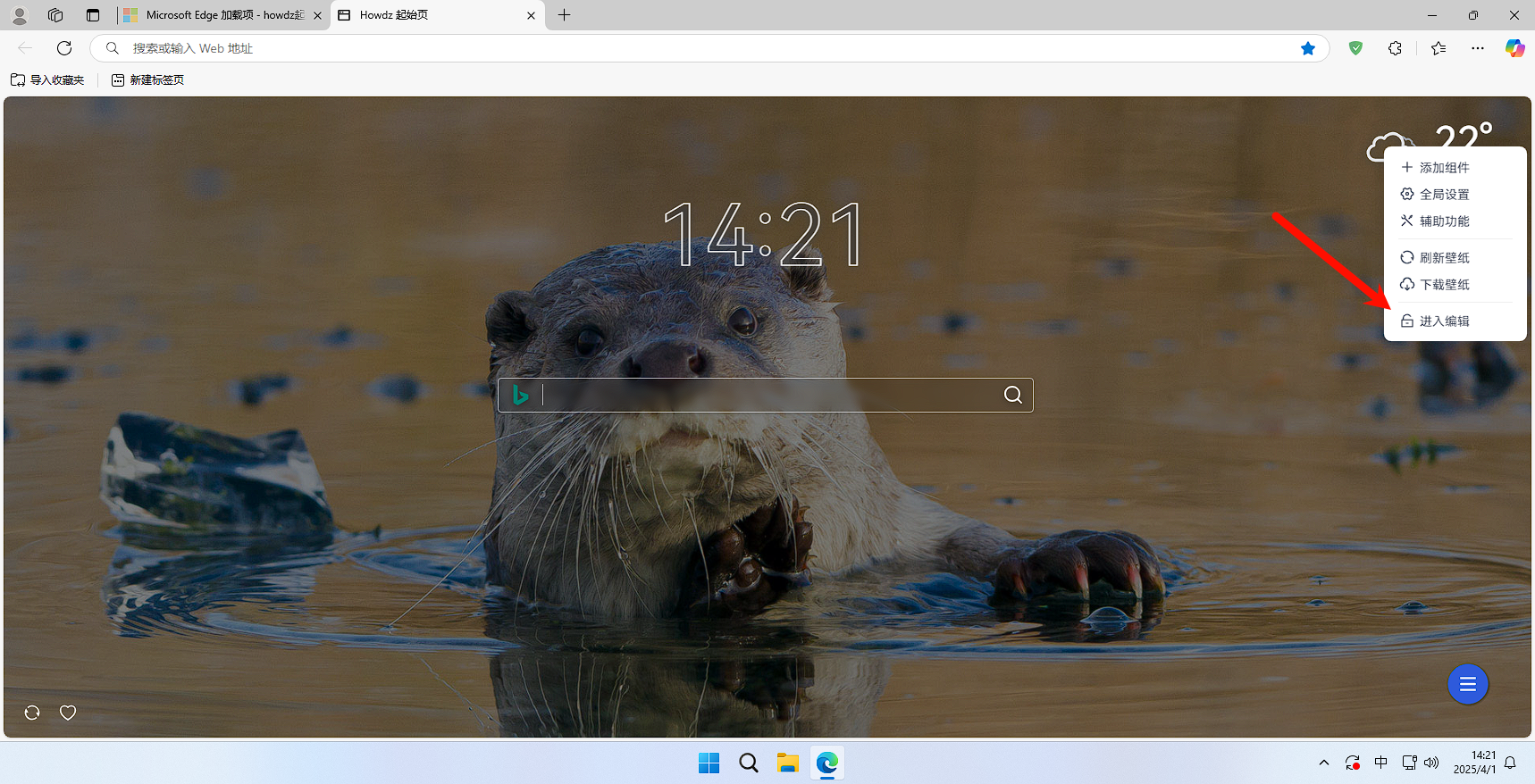
Task: Open the workspaces icon in title bar
Action: point(55,15)
